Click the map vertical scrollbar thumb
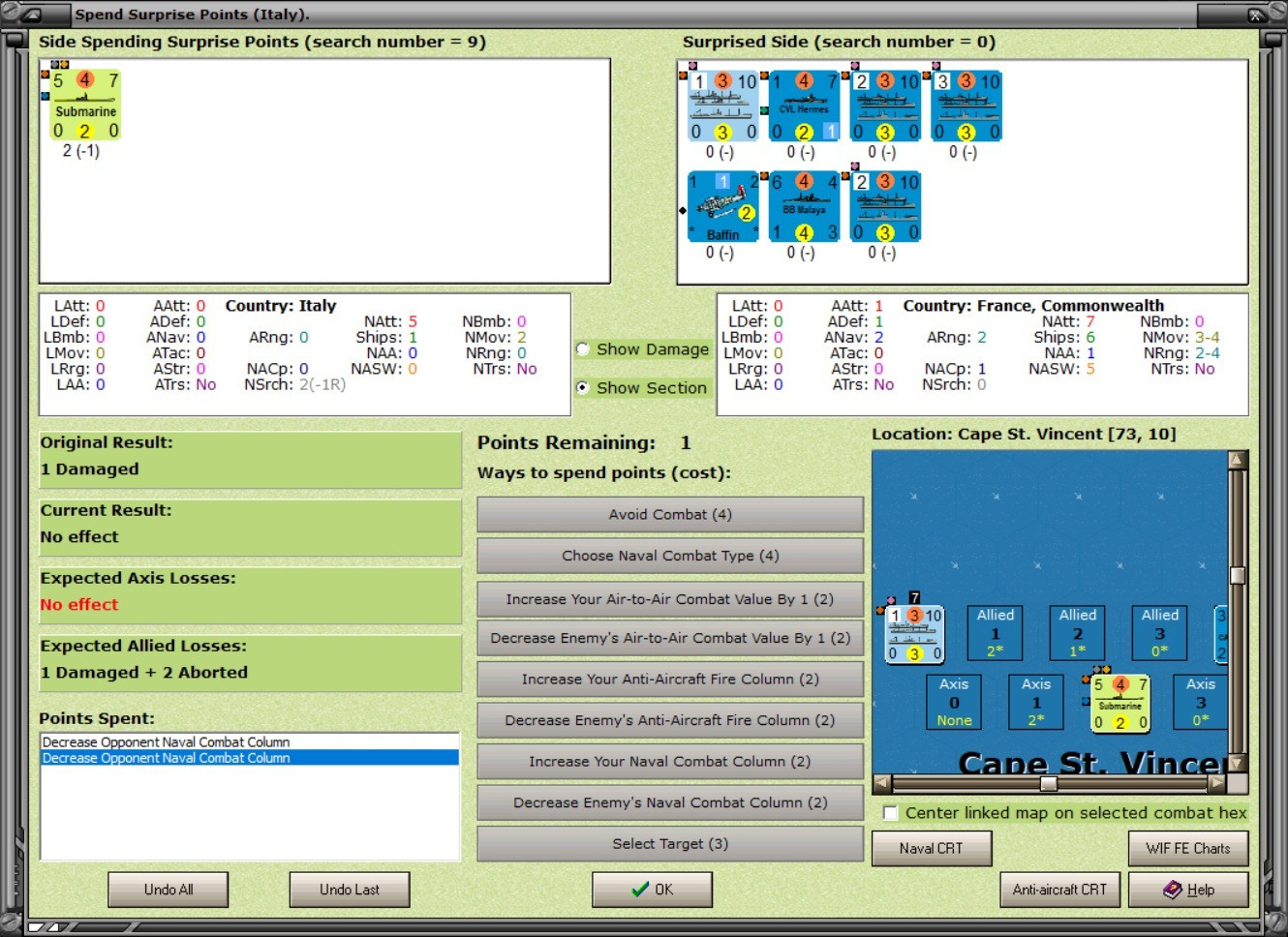1288x937 pixels. tap(1237, 575)
